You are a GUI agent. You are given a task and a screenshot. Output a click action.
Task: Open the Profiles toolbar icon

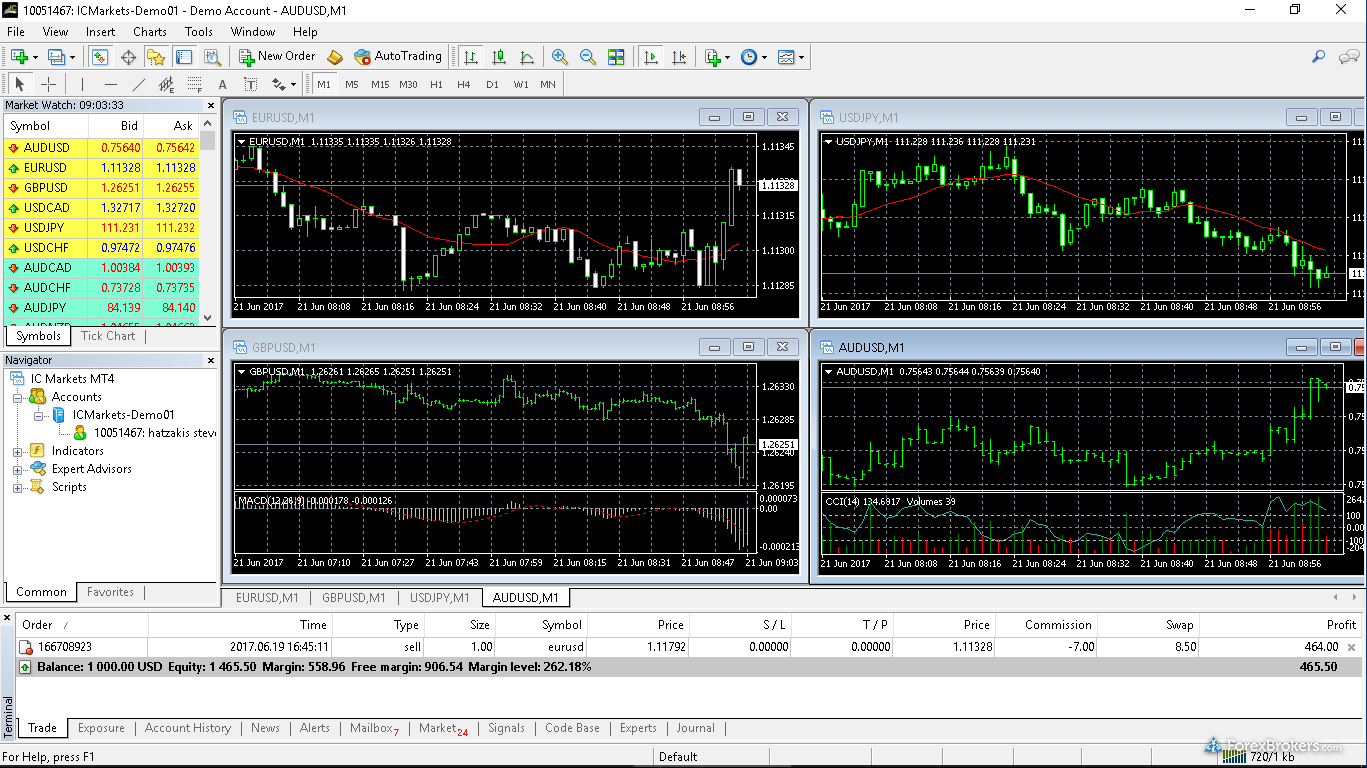pyautogui.click(x=56, y=57)
